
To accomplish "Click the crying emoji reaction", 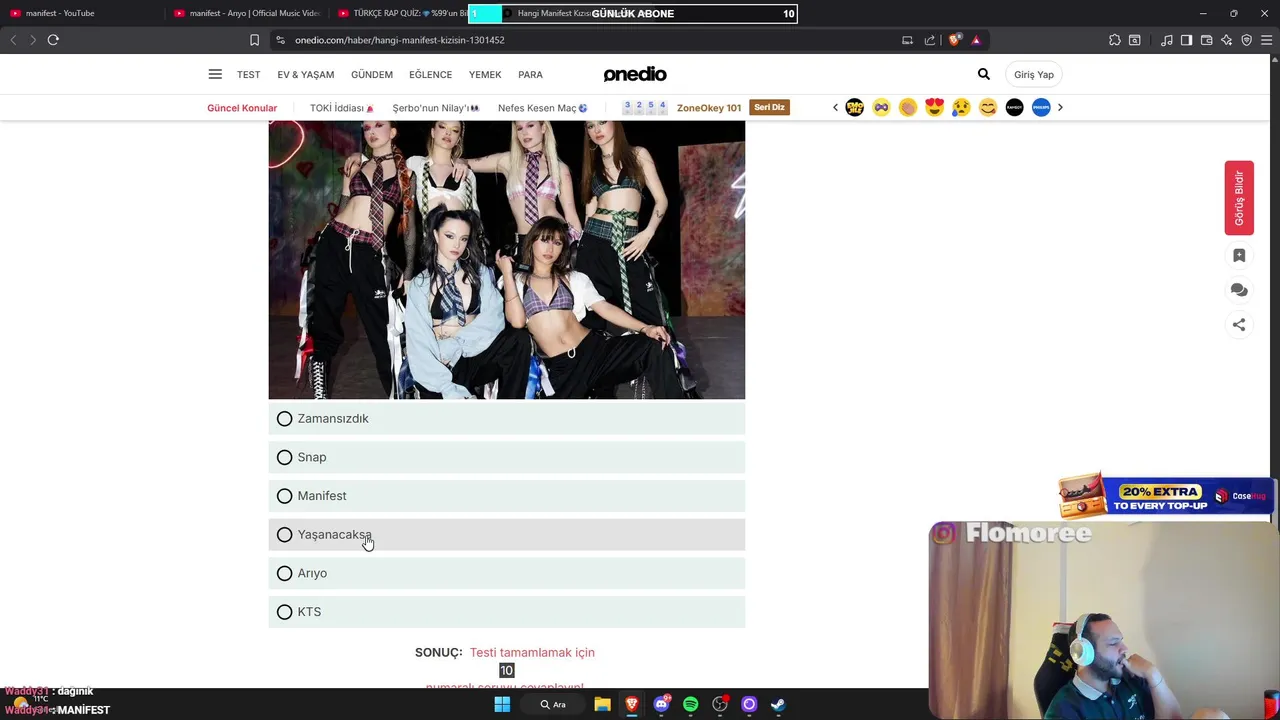I will (x=961, y=107).
